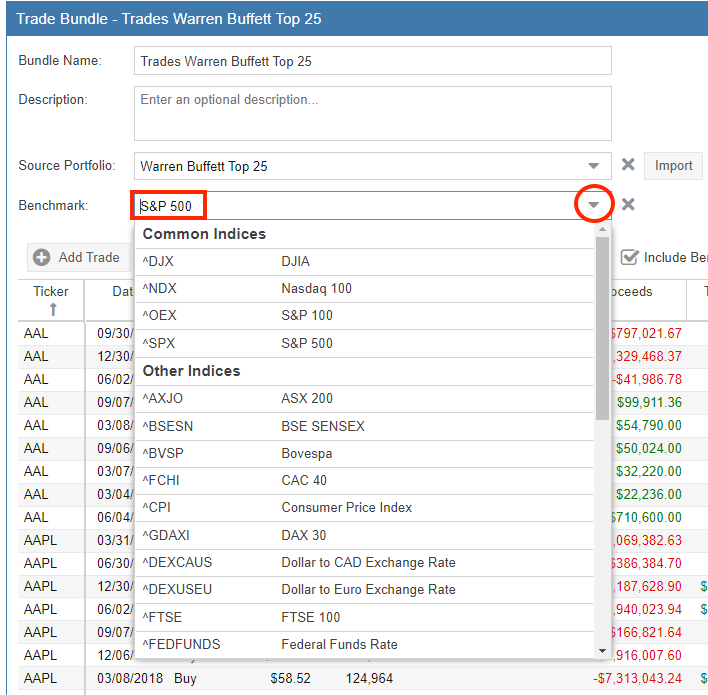Click the plus icon on Add Trade
Screen dimensions: 708x695
[42, 257]
